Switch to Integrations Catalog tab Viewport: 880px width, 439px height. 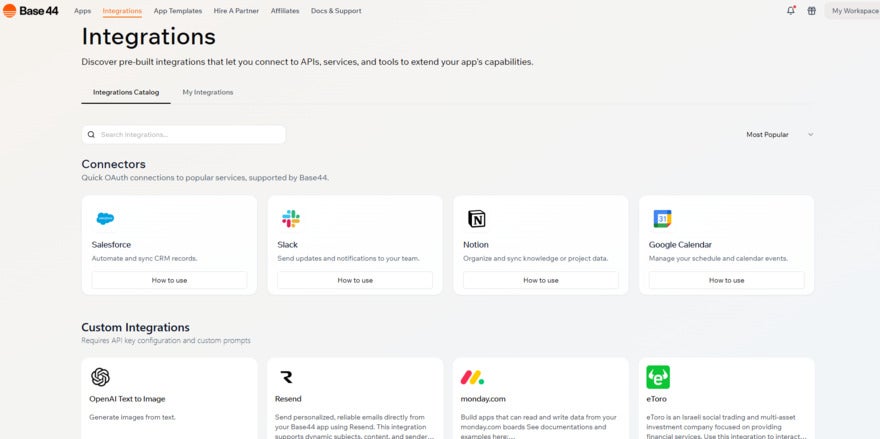click(x=126, y=92)
